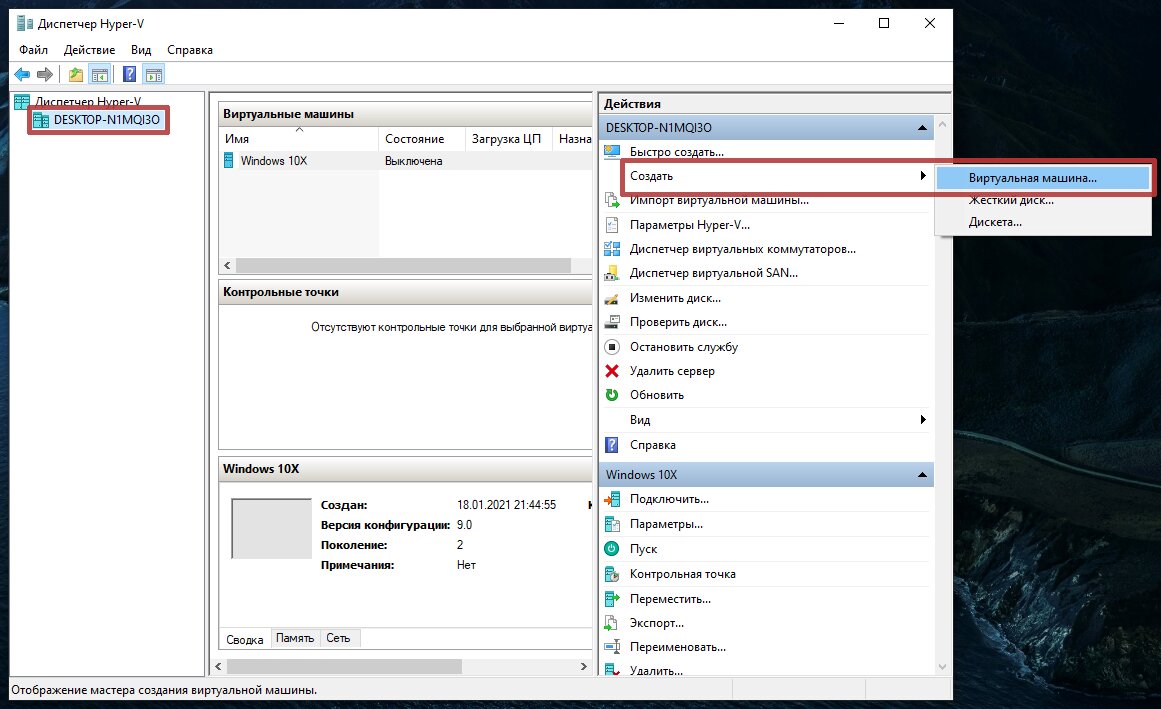Click Быстро создать... action

[677, 152]
